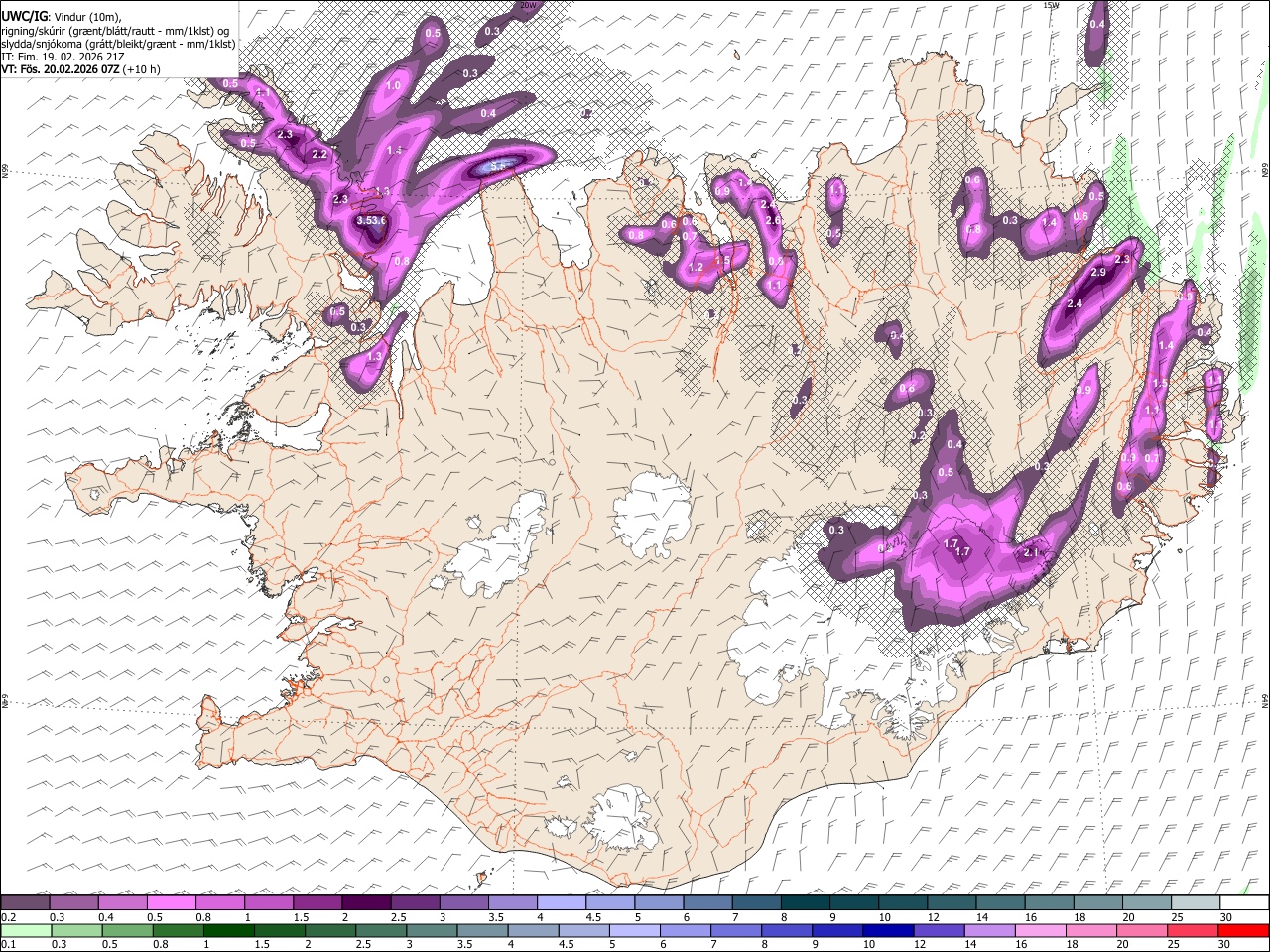Click the violet lower legend swatch between 12 and 14
This screenshot has width=1270, height=952.
pyautogui.click(x=940, y=931)
